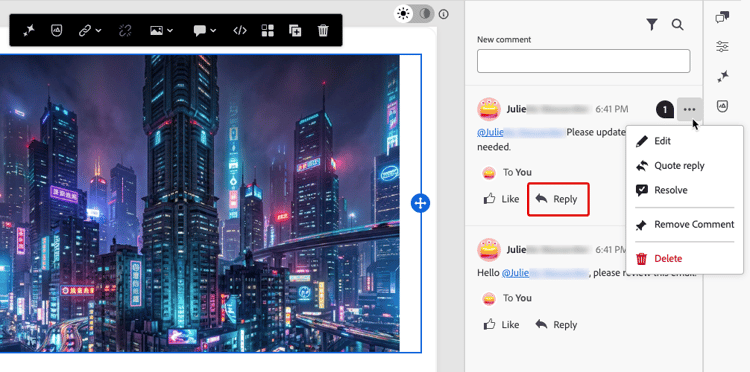Click the blue move handle on image
This screenshot has height=372, width=750.
[420, 203]
